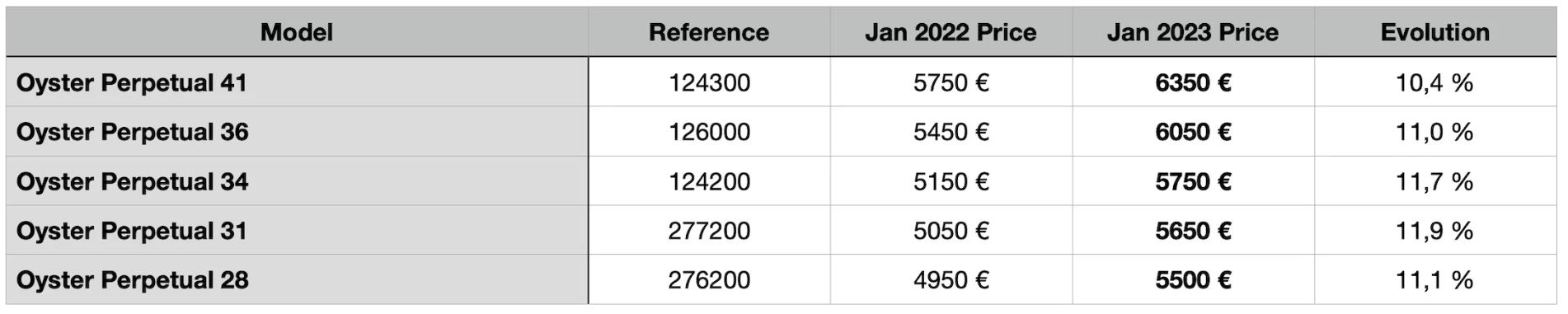The image size is (1568, 314).
Task: Click reference cell 126000
Action: pos(709,132)
